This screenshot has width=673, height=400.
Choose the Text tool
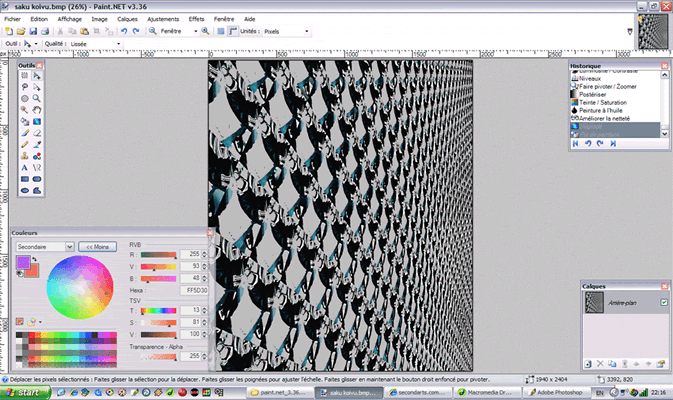click(24, 167)
